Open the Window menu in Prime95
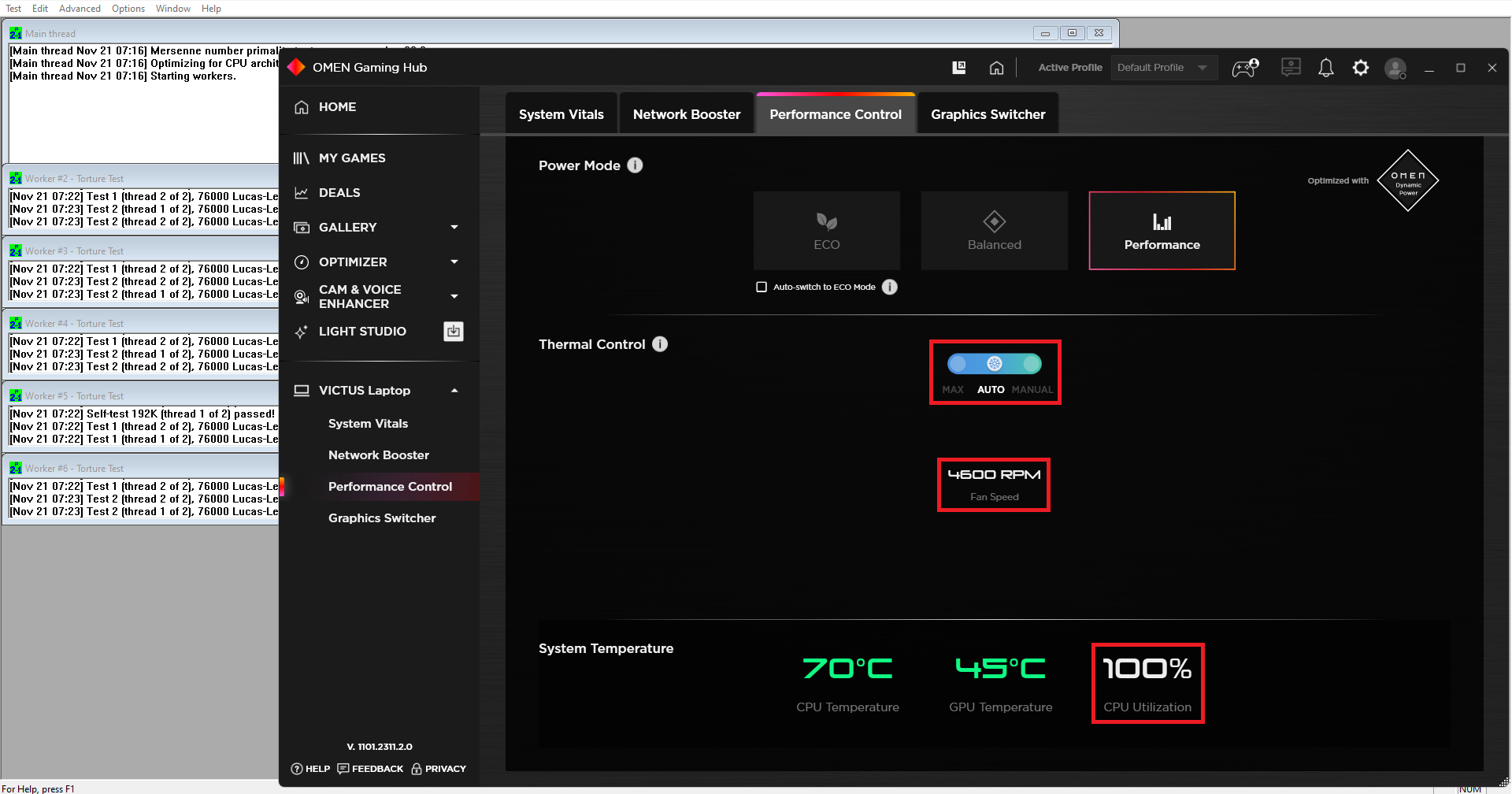The width and height of the screenshot is (1512, 794). (x=173, y=9)
